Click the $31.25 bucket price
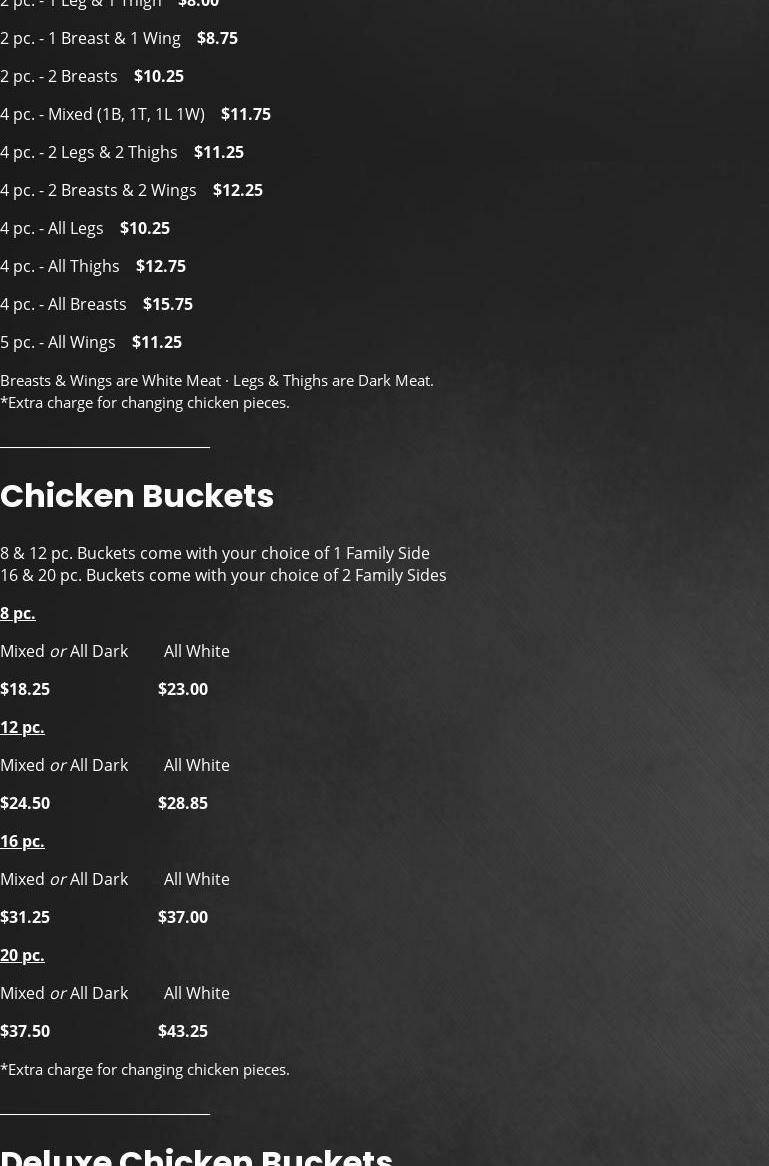 tap(25, 917)
